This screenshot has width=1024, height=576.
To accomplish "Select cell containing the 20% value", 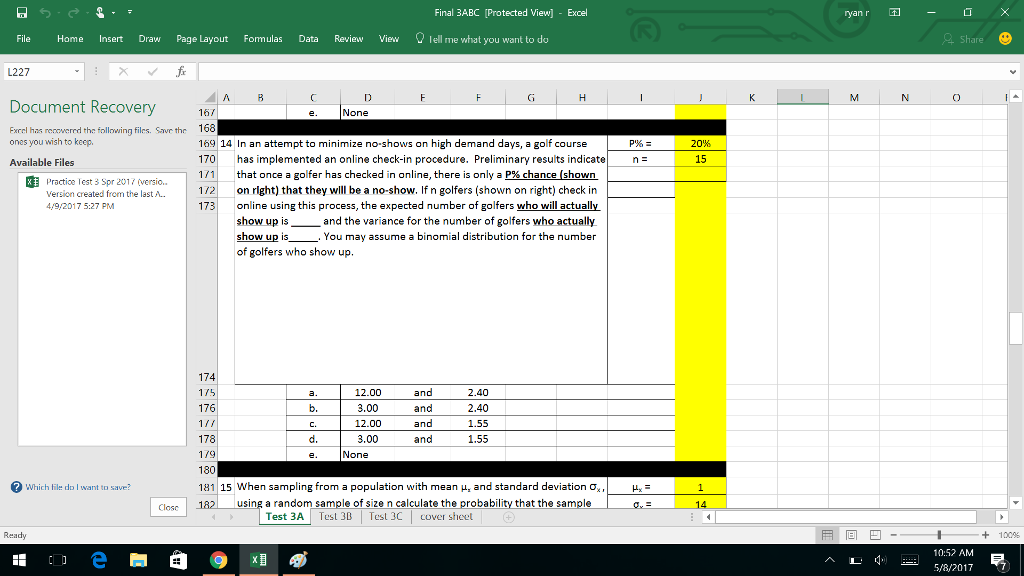I will point(700,144).
